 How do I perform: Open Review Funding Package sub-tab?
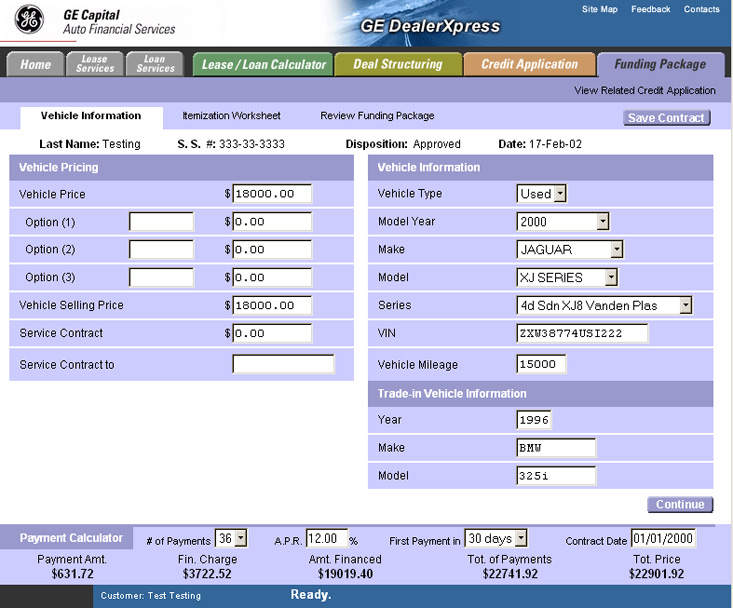click(x=377, y=115)
